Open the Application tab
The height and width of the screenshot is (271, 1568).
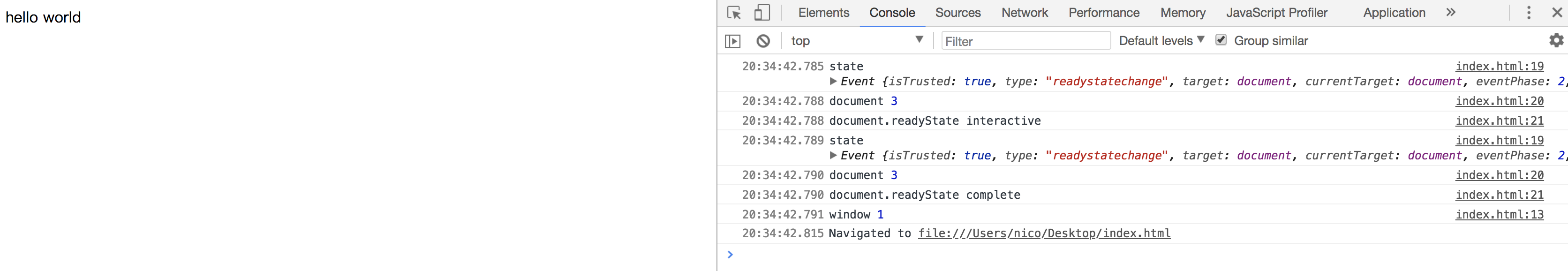click(x=1394, y=13)
